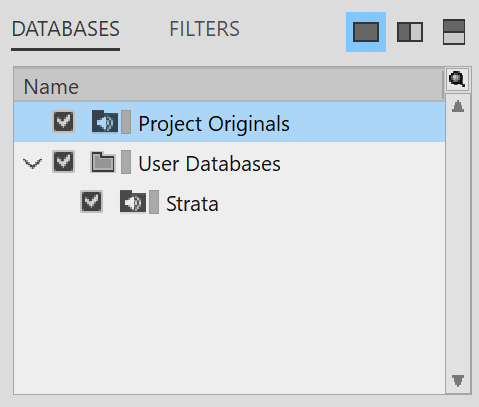Open the DATABASES tab
The height and width of the screenshot is (407, 479).
65,29
